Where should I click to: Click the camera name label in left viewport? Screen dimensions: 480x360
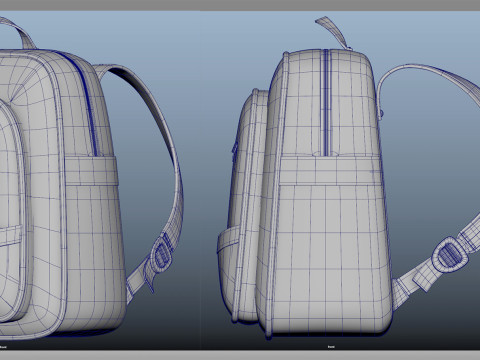(x=3, y=347)
